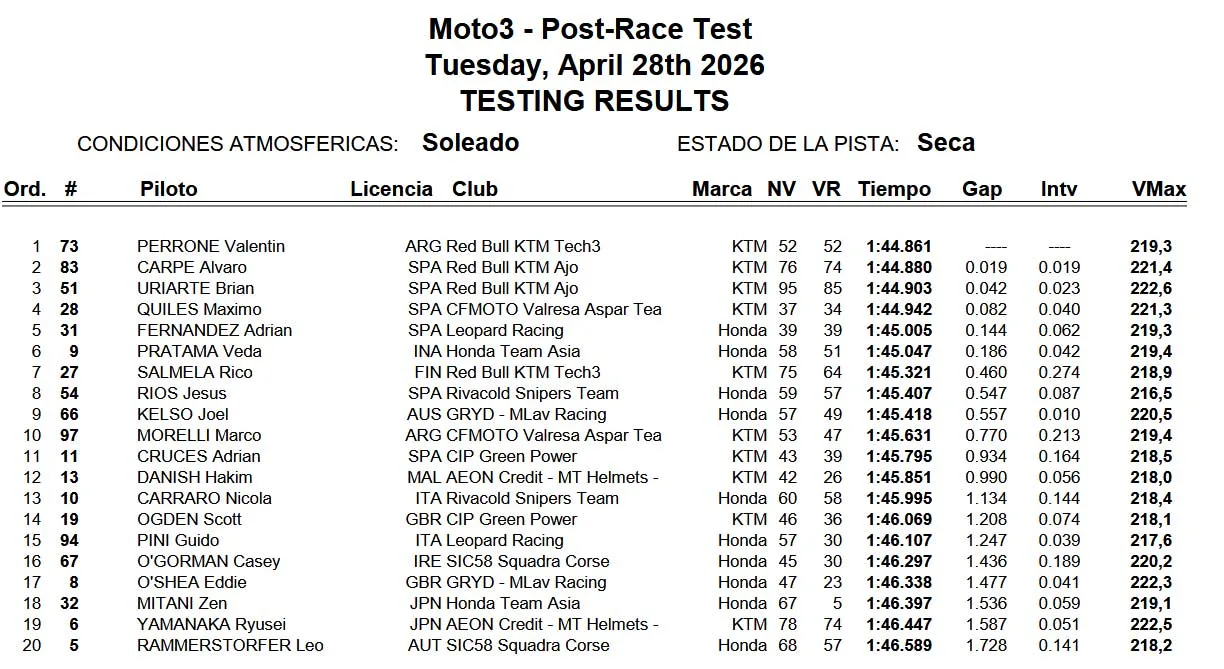The width and height of the screenshot is (1224, 669).
Task: Click the Gap column header
Action: click(x=981, y=189)
